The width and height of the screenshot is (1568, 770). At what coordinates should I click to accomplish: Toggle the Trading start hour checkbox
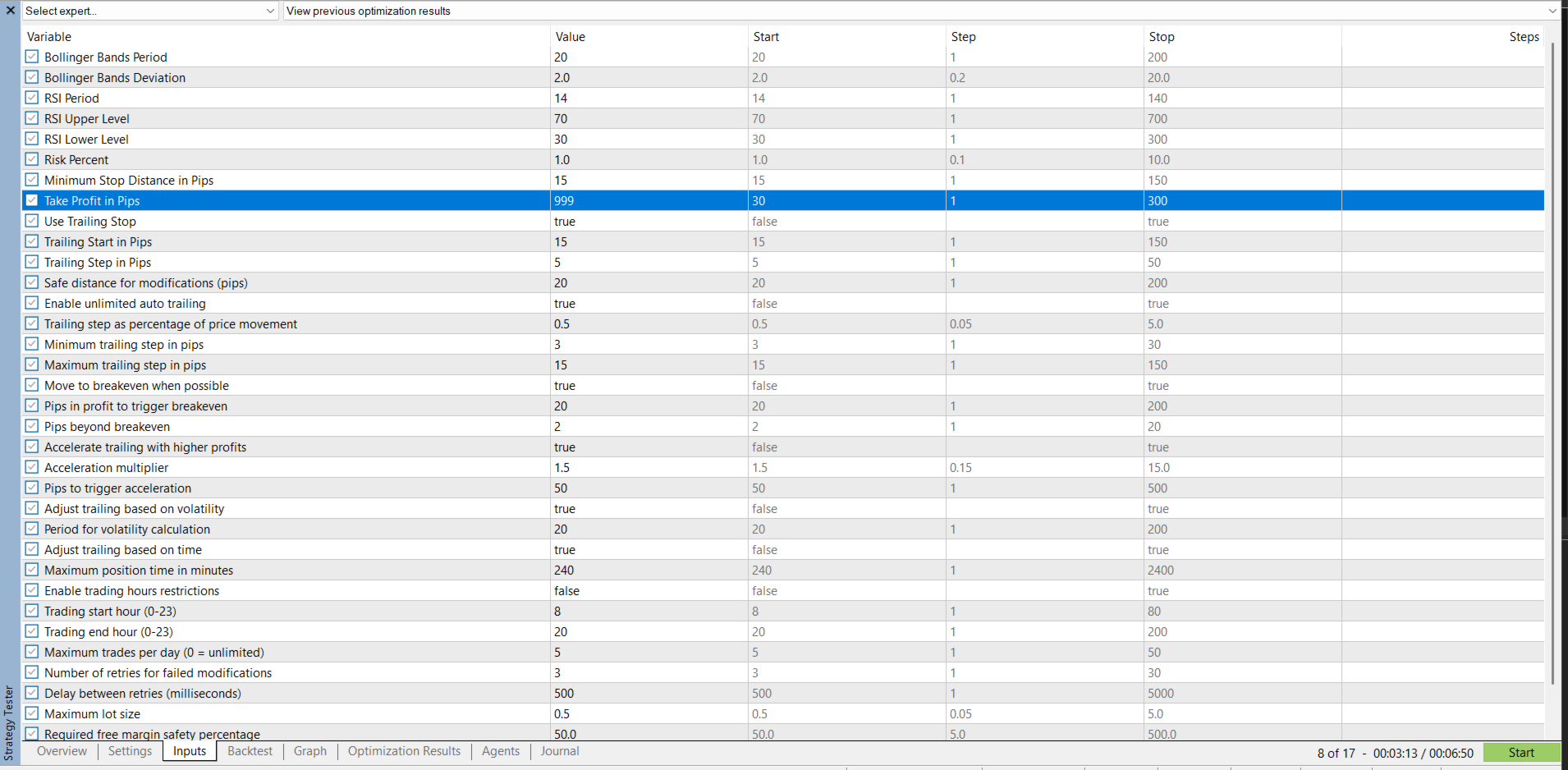[32, 611]
